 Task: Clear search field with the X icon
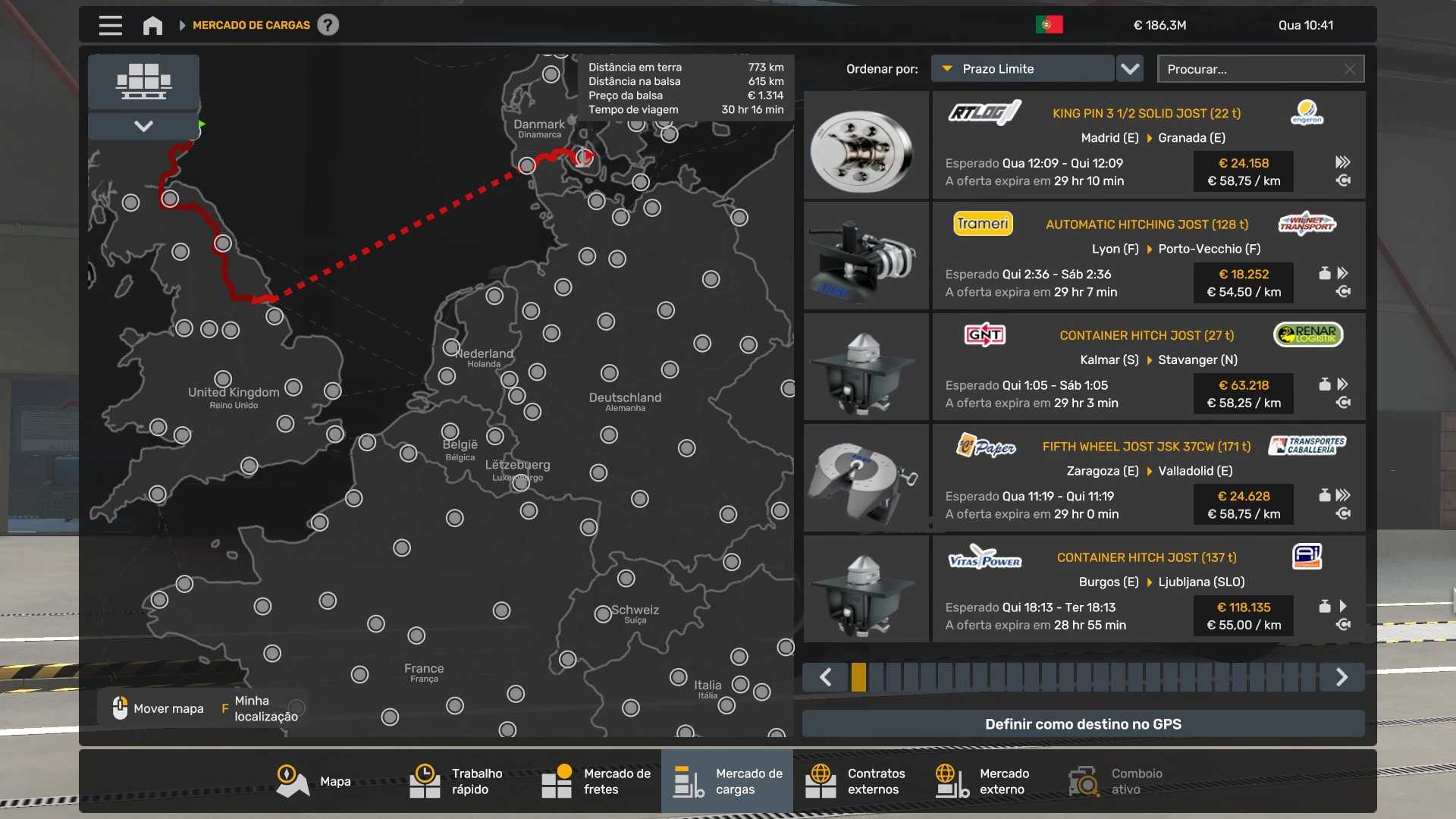click(1349, 69)
